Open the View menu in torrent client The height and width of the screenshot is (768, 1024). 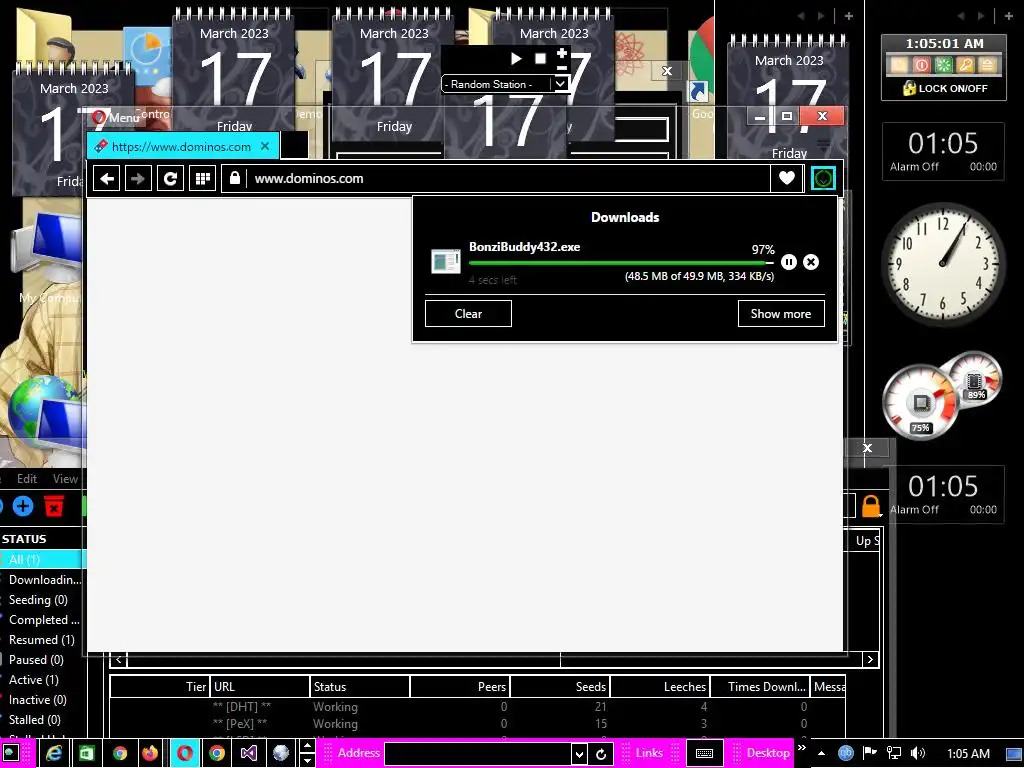[65, 479]
